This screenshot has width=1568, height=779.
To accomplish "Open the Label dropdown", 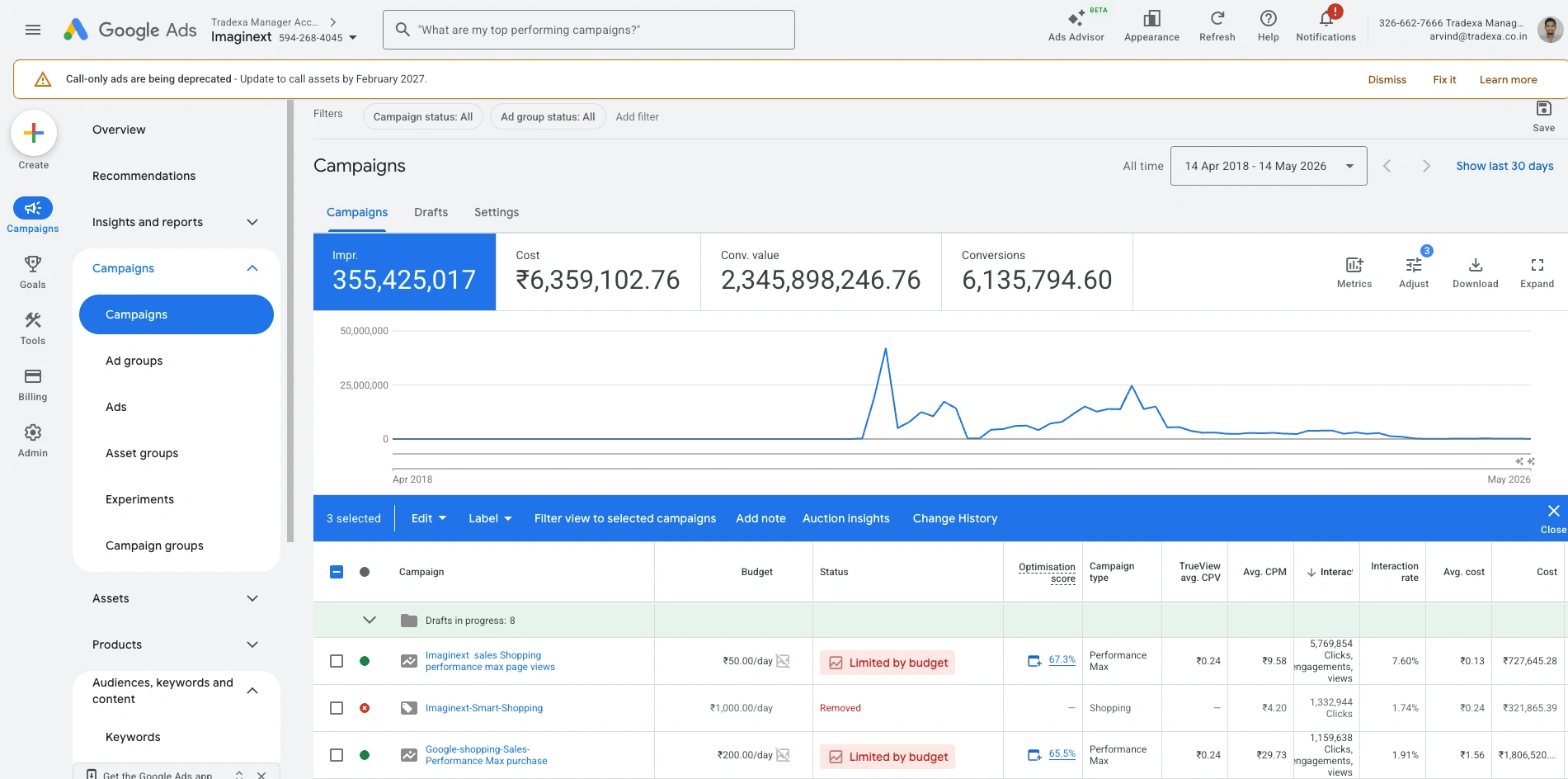I will pos(490,518).
